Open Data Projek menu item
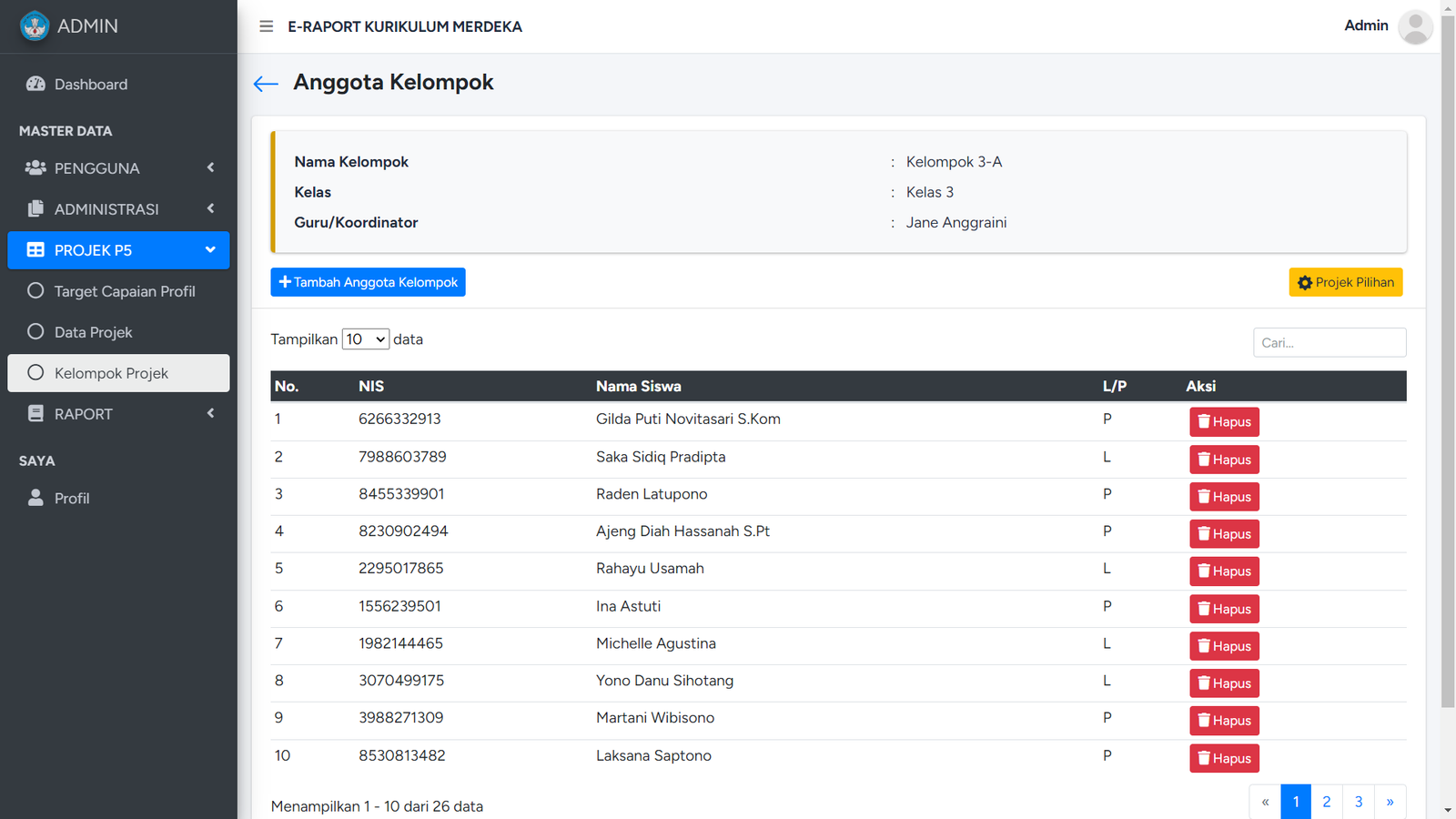The image size is (1456, 819). pos(93,332)
